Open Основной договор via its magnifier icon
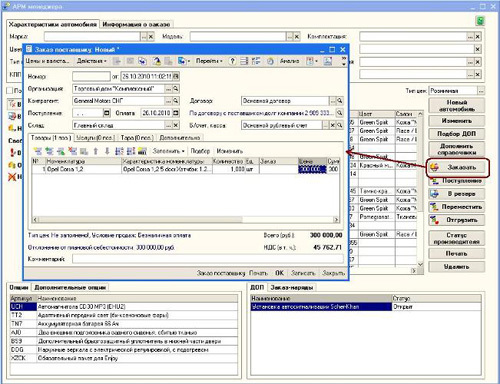This screenshot has height=384, width=500. [x=340, y=101]
